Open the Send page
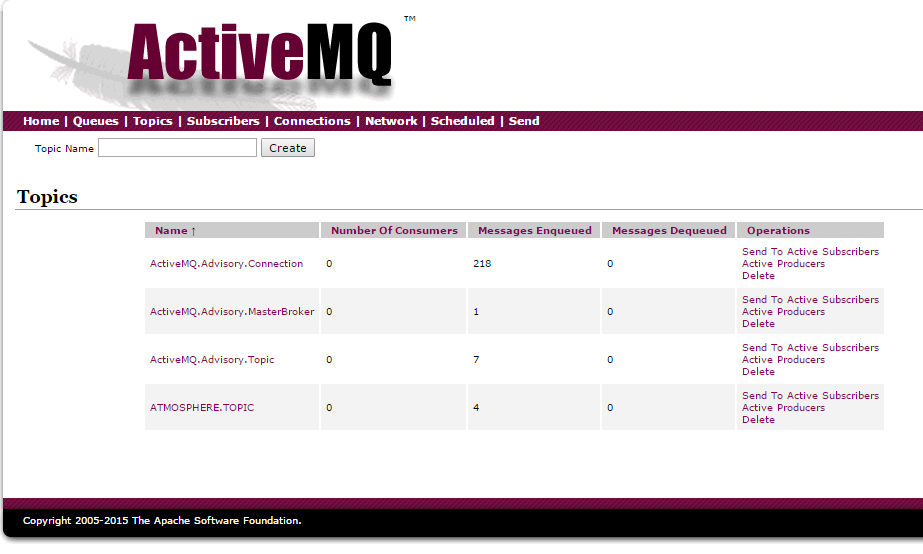Image resolution: width=923 pixels, height=554 pixels. pyautogui.click(x=524, y=121)
